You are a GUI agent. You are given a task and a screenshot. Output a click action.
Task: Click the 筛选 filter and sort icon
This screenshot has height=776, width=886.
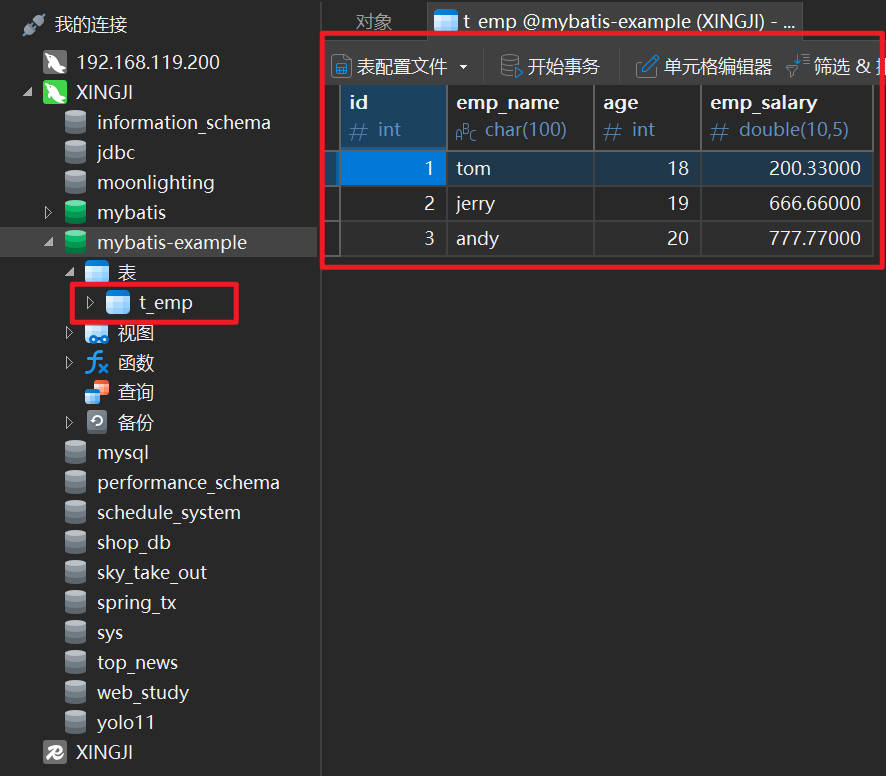coord(796,67)
